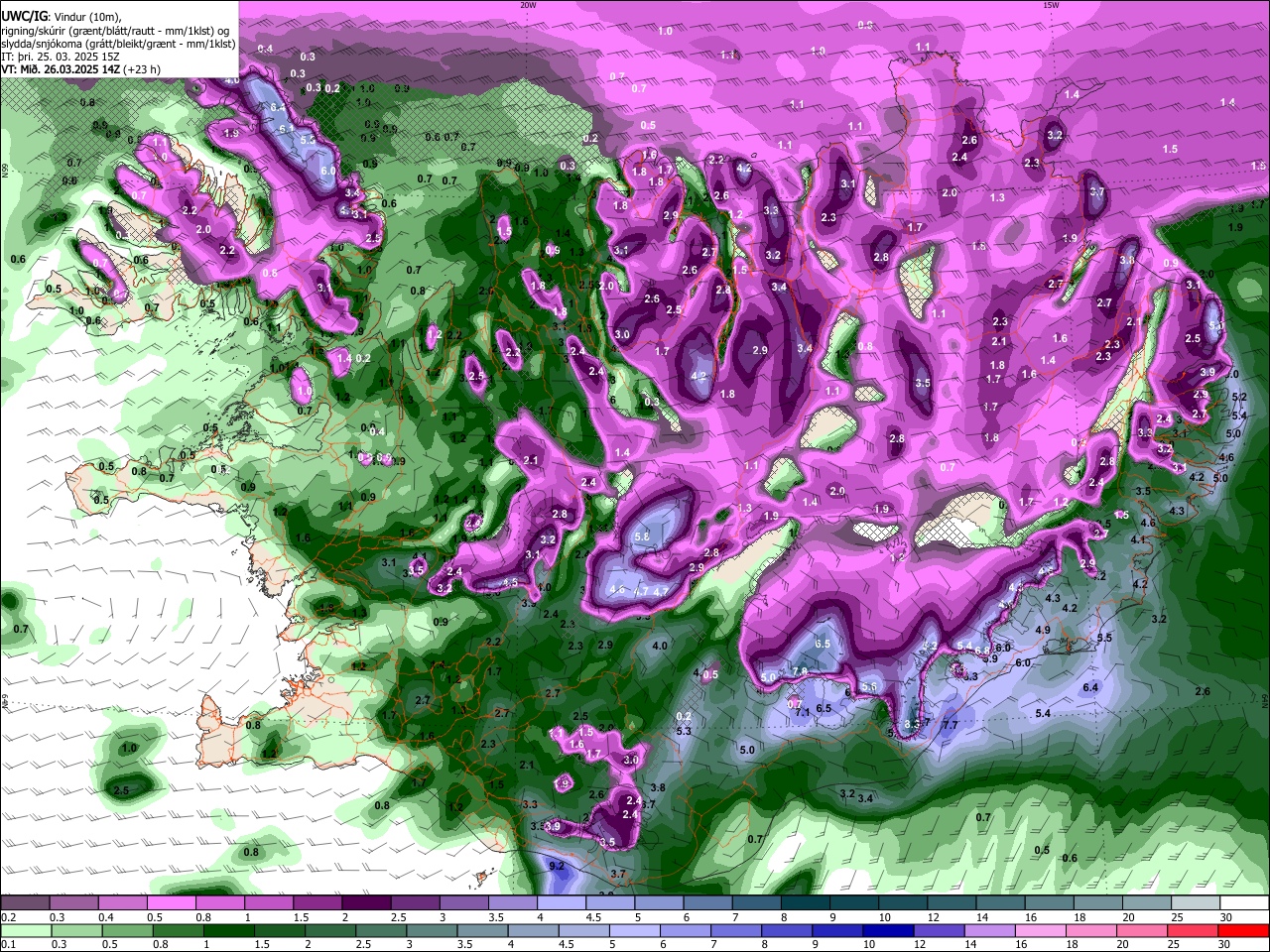Select the bright pink 0.5–0.8 upper legend swatch
The width and height of the screenshot is (1270, 952).
coord(172,902)
